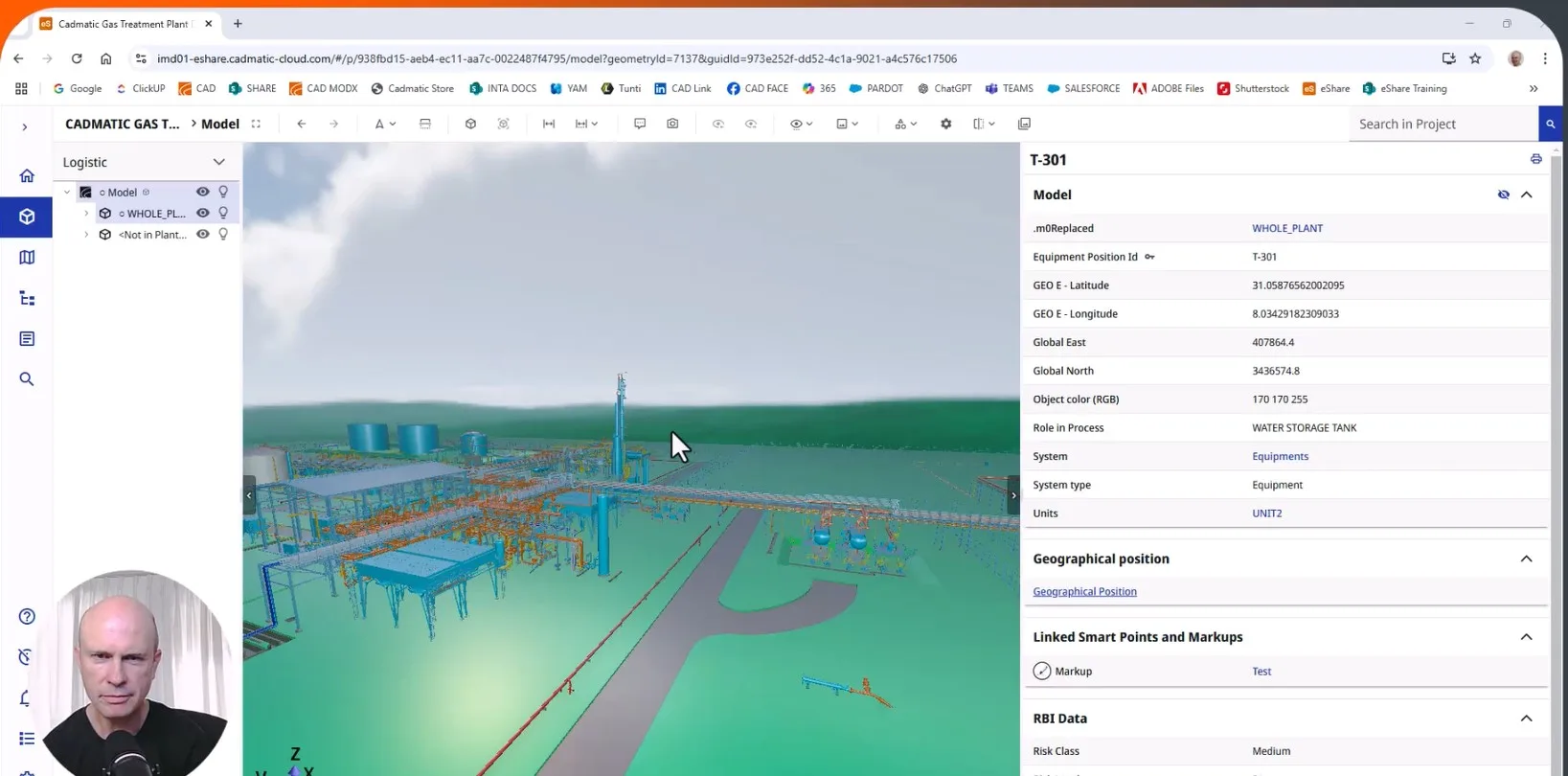
Task: Open the settings gear in model toolbar
Action: (x=945, y=124)
